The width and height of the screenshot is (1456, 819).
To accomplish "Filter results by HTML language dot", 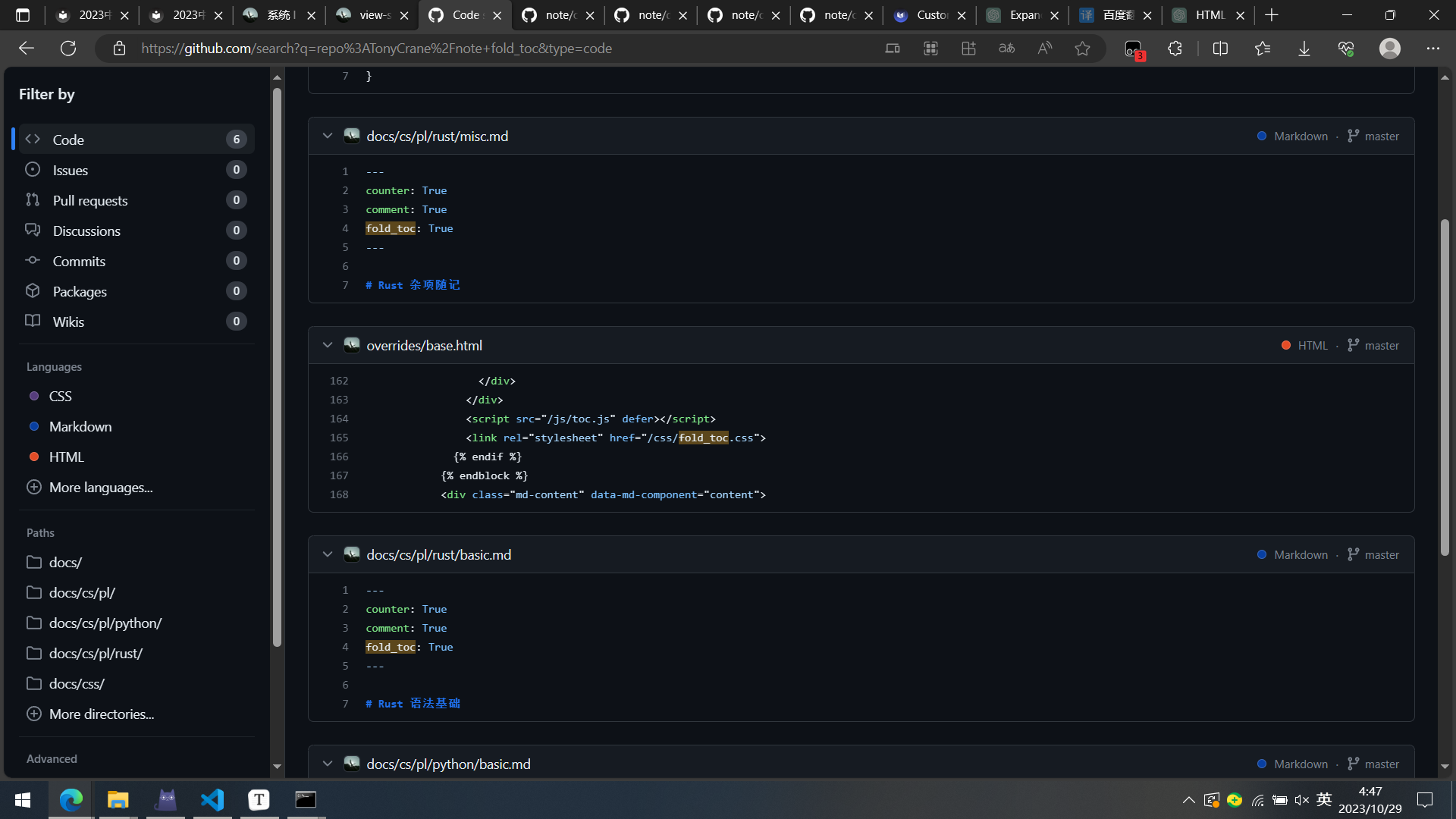I will click(x=34, y=457).
